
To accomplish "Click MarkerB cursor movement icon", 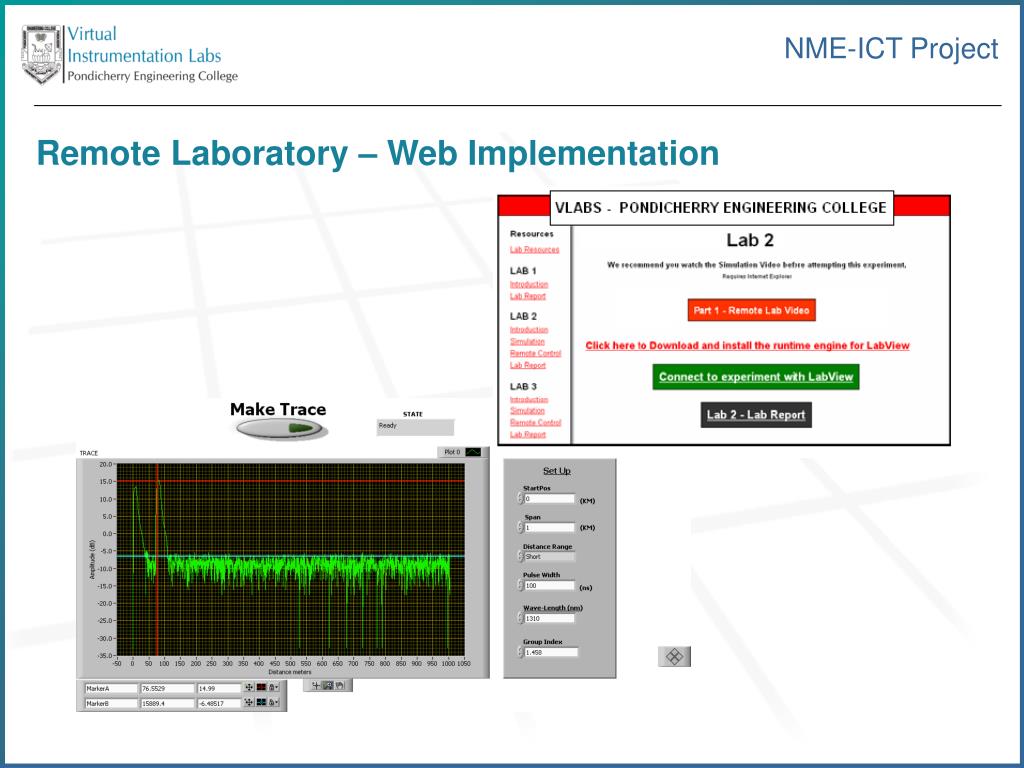I will pos(249,703).
